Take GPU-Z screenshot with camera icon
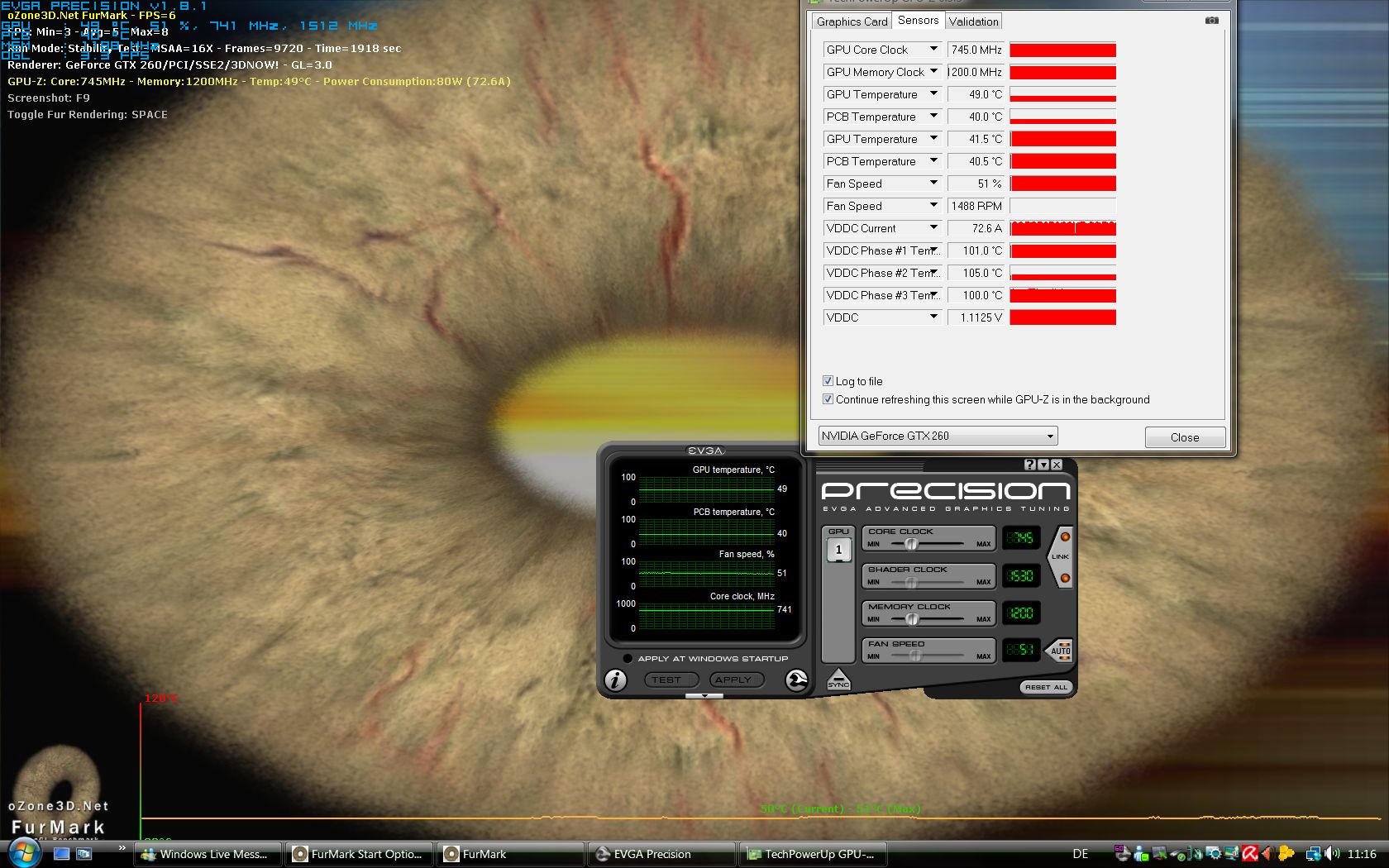This screenshot has width=1389, height=868. tap(1212, 21)
